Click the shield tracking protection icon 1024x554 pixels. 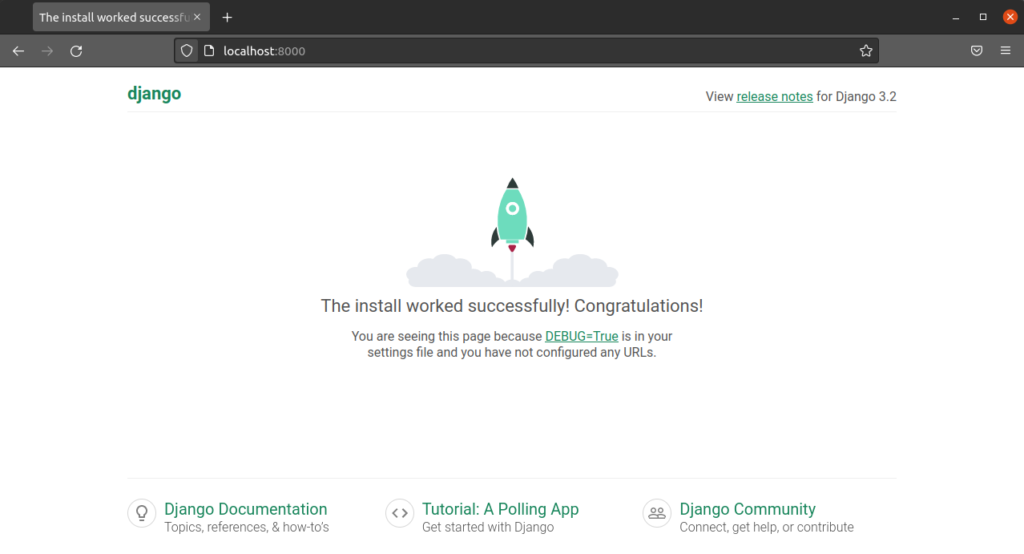click(x=187, y=51)
